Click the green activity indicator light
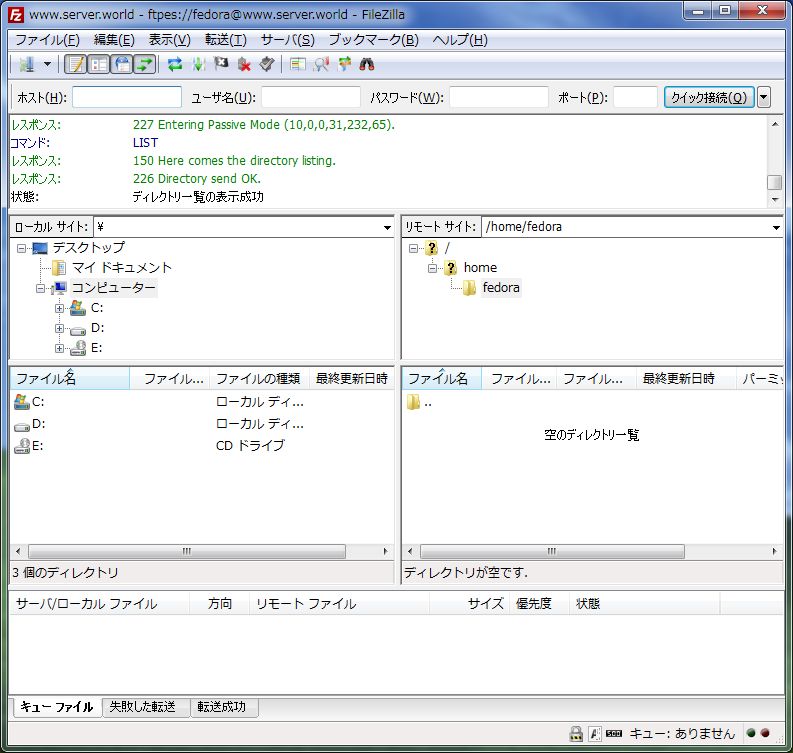Screen dimensions: 793x753 pyautogui.click(x=751, y=733)
